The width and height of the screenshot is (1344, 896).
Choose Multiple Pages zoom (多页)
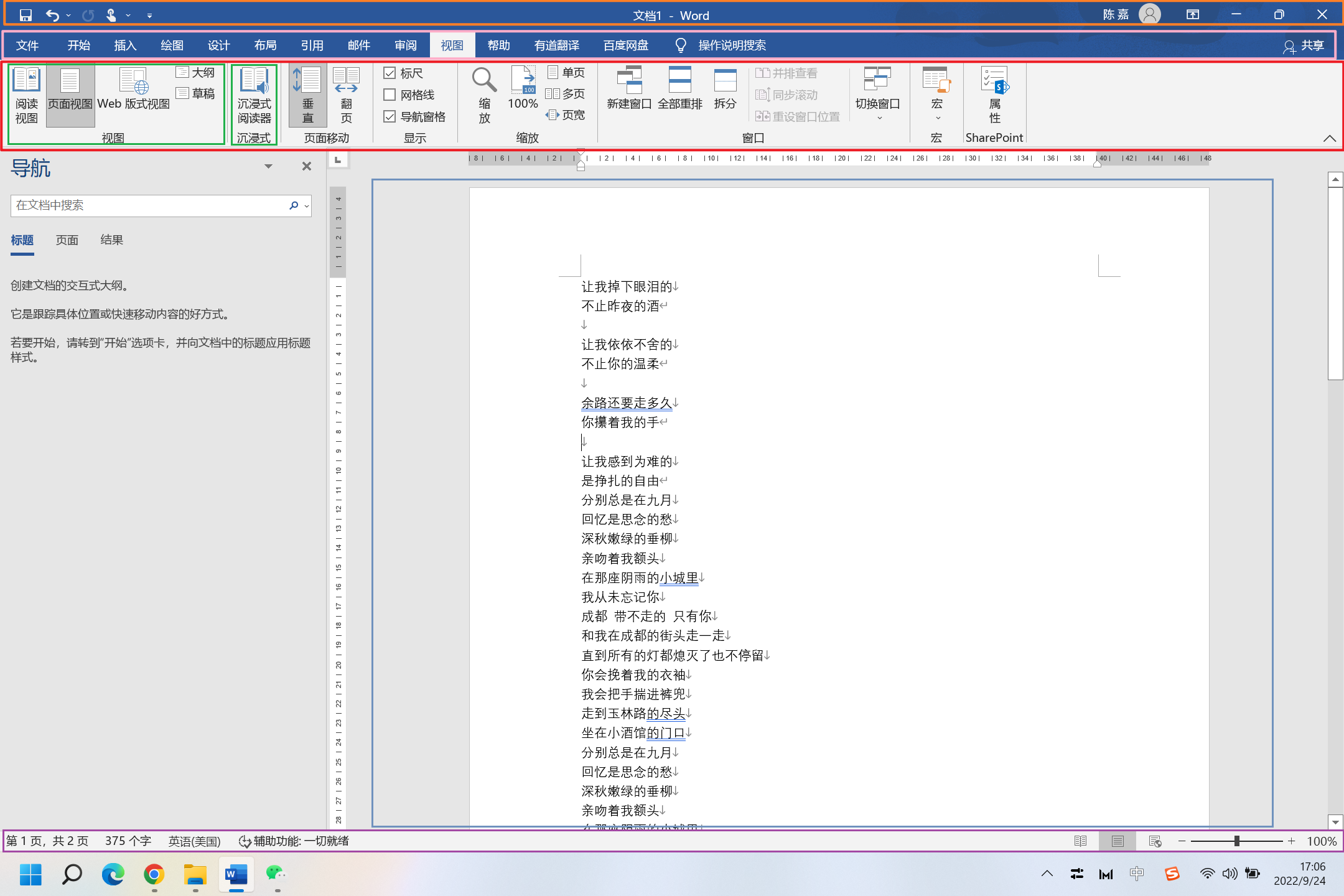566,94
